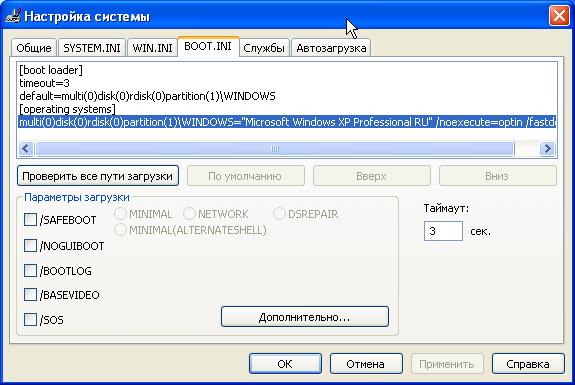This screenshot has height=385, width=575.
Task: Open the WIN.INI tab
Action: pyautogui.click(x=152, y=48)
